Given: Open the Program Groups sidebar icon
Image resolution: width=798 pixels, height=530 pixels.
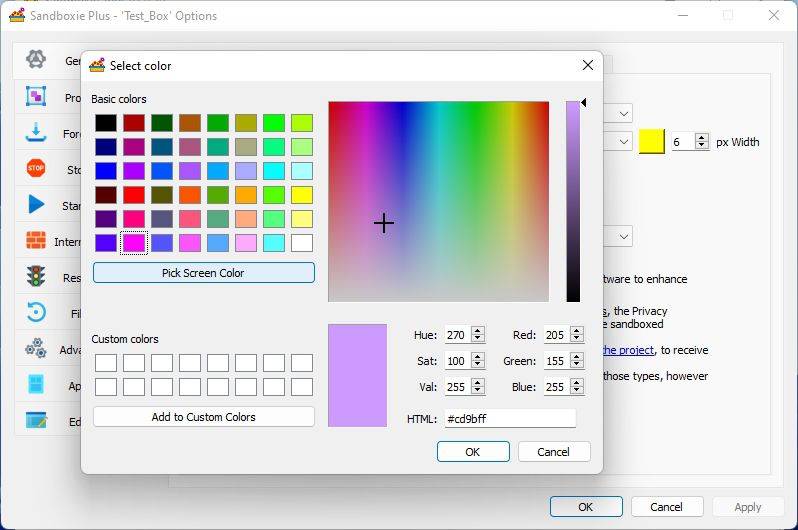Looking at the screenshot, I should (36, 96).
